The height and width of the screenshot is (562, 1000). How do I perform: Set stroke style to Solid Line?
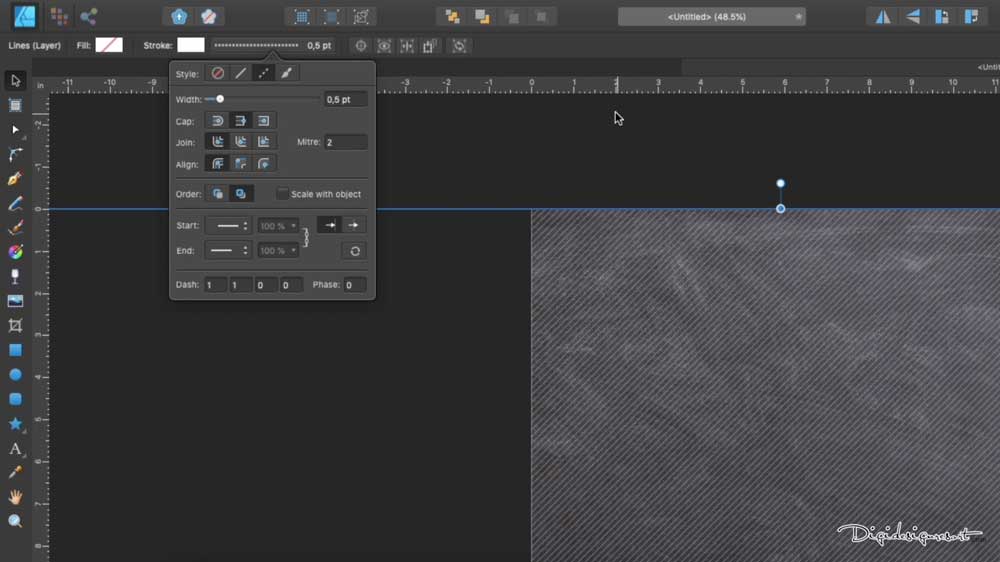[x=240, y=73]
